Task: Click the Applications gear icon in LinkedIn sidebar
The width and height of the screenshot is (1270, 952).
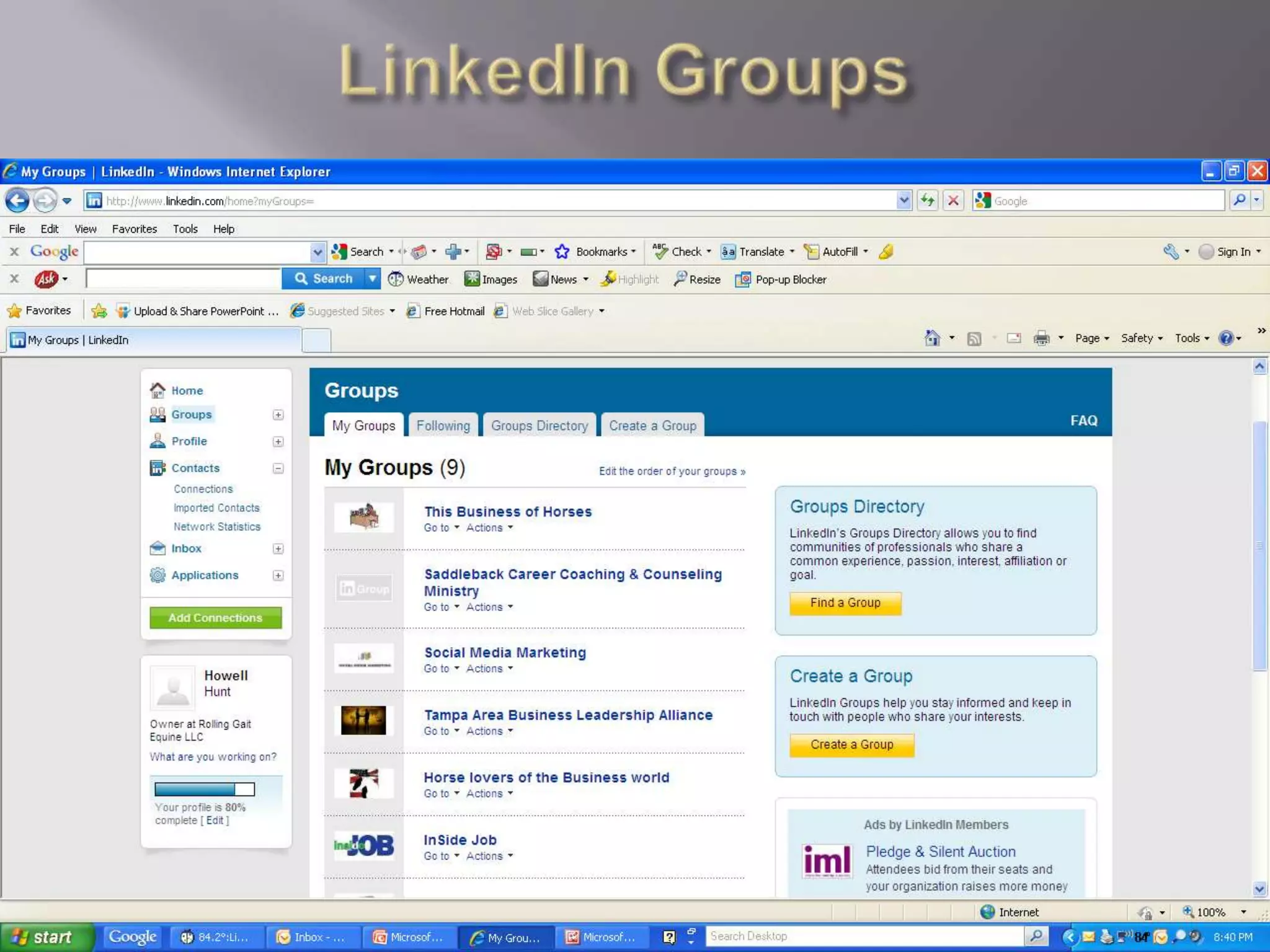Action: (158, 575)
